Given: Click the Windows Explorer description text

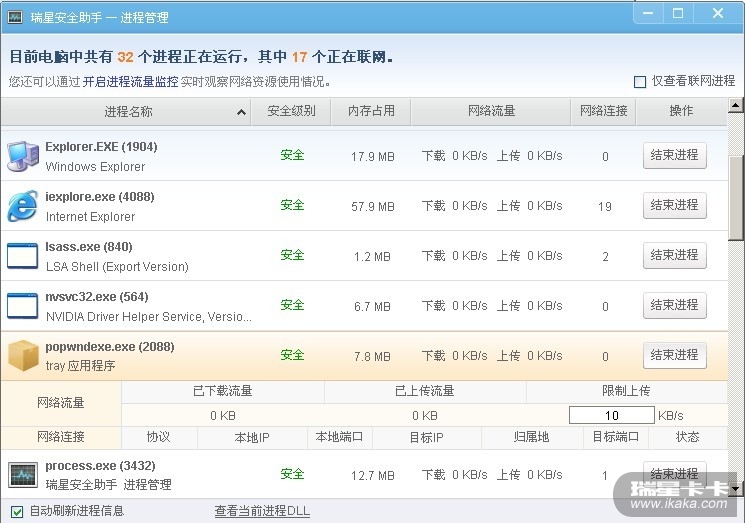Looking at the screenshot, I should coord(96,167).
